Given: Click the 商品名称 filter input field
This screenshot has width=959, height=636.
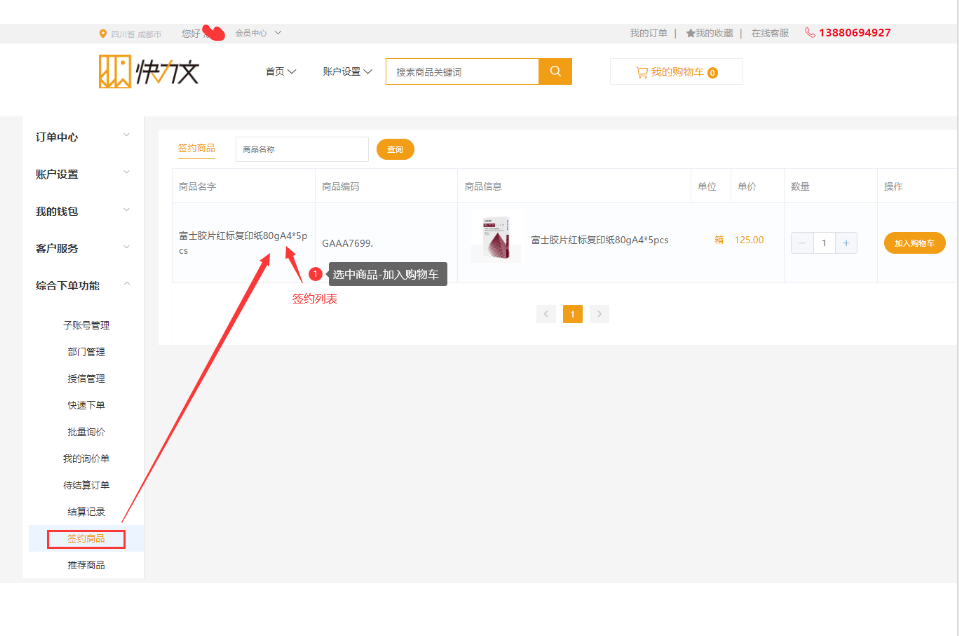Looking at the screenshot, I should [302, 149].
